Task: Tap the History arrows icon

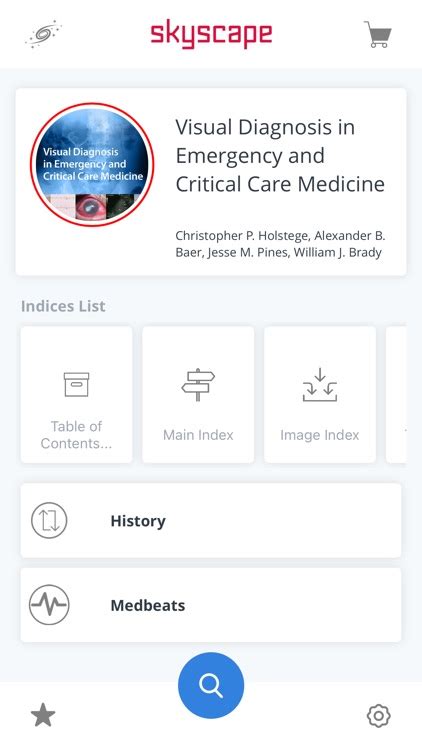Action: tap(49, 520)
